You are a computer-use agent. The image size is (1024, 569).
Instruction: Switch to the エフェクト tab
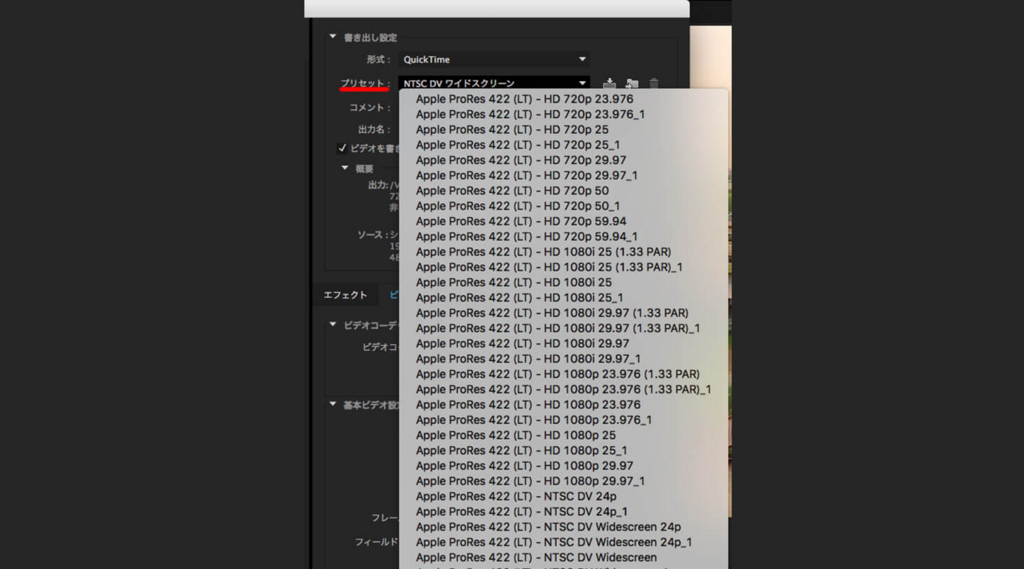point(345,295)
